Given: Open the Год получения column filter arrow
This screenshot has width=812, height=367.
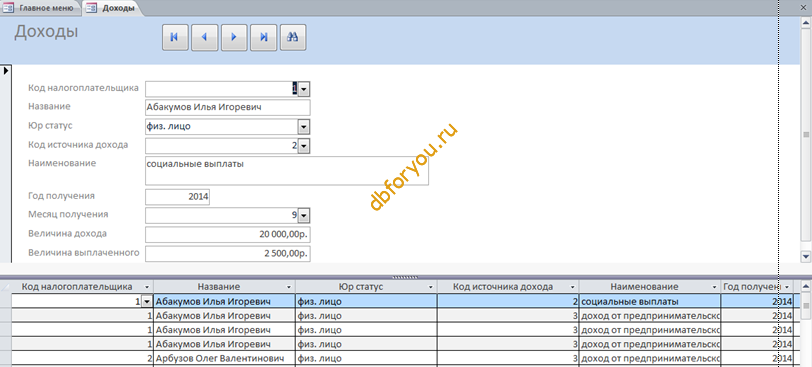Looking at the screenshot, I should coord(787,287).
